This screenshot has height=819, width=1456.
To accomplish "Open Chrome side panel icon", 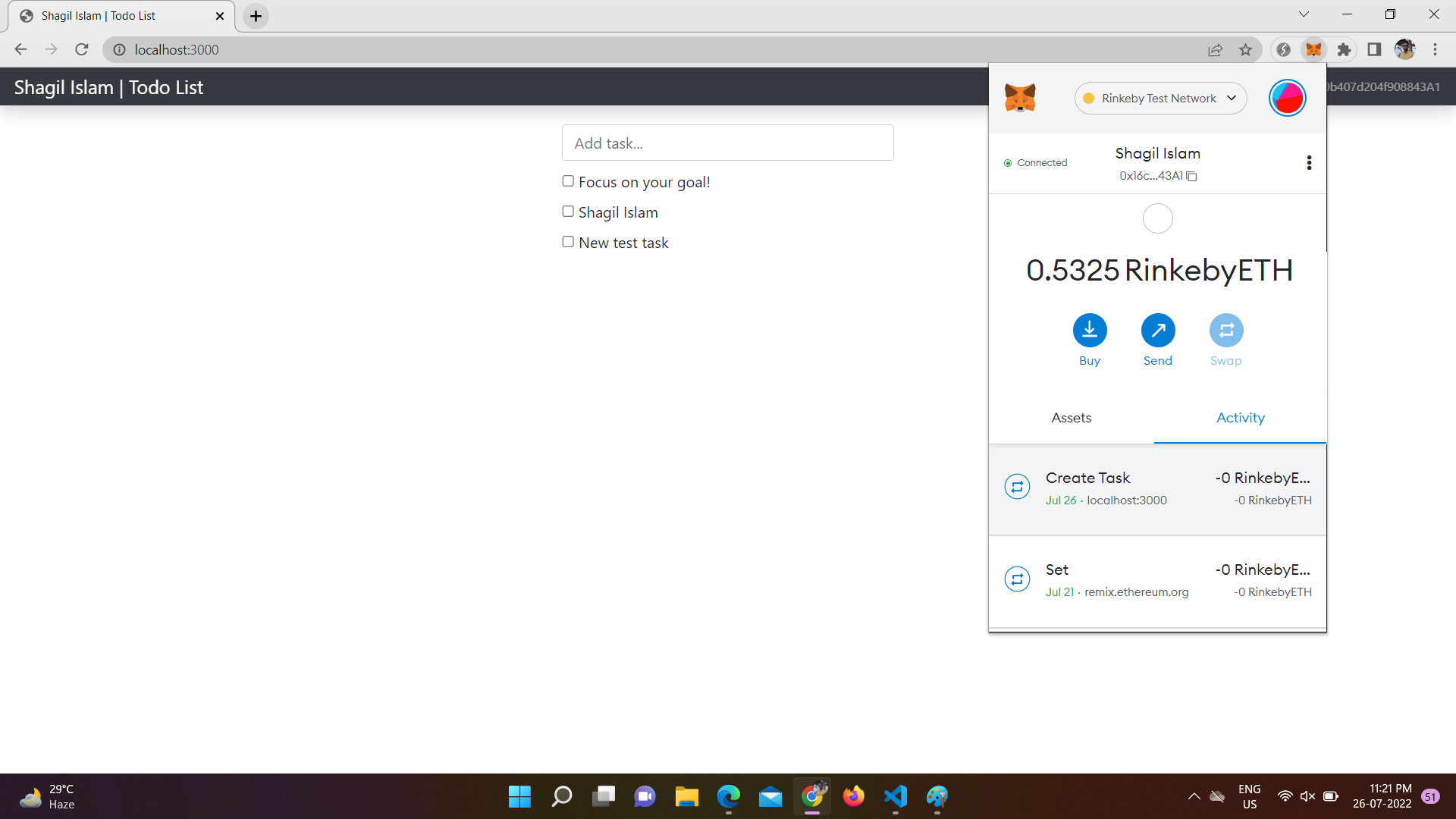I will (1374, 50).
